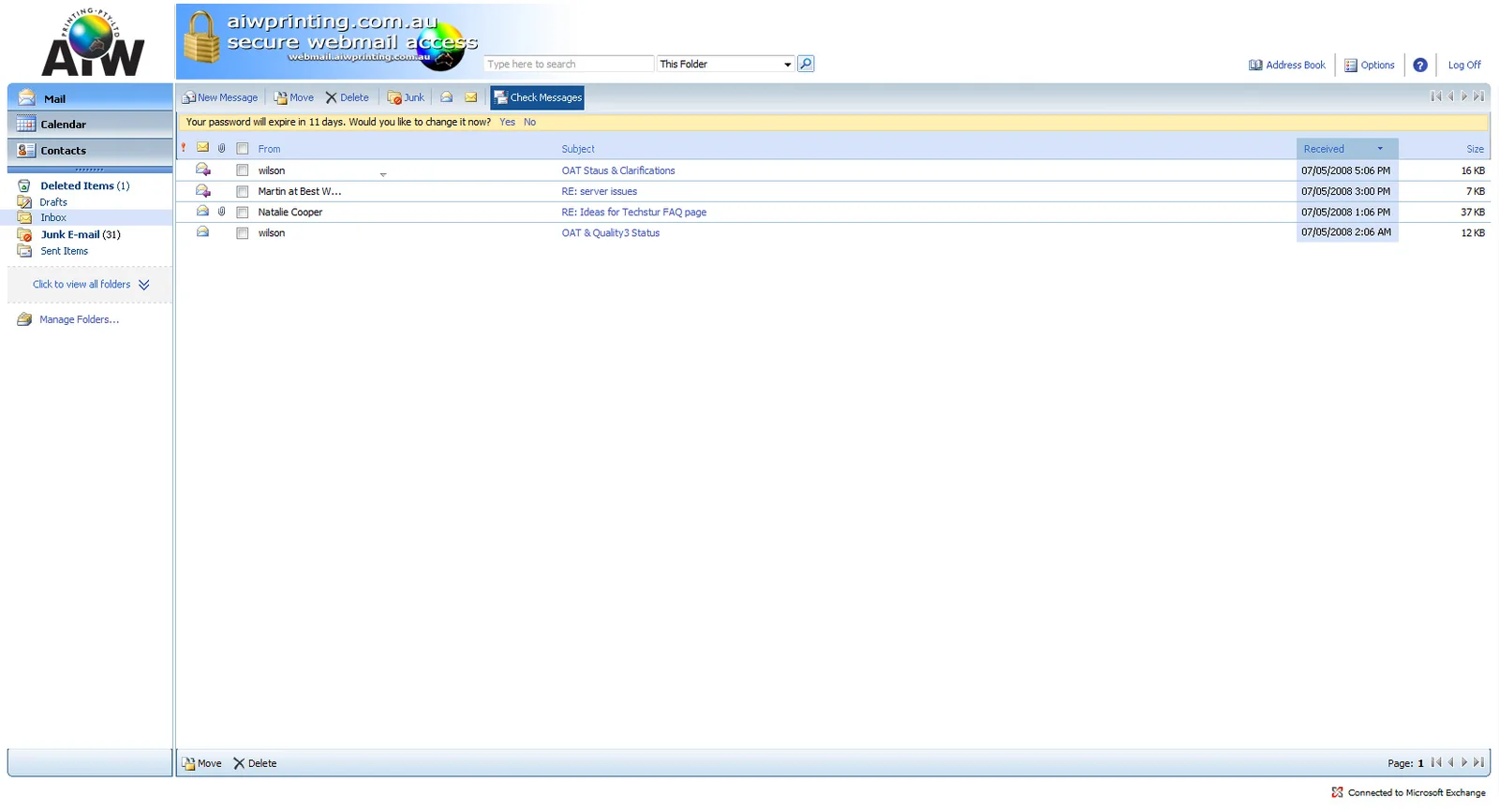Click Junk button in toolbar
This screenshot has height=812, width=1499.
click(x=407, y=97)
